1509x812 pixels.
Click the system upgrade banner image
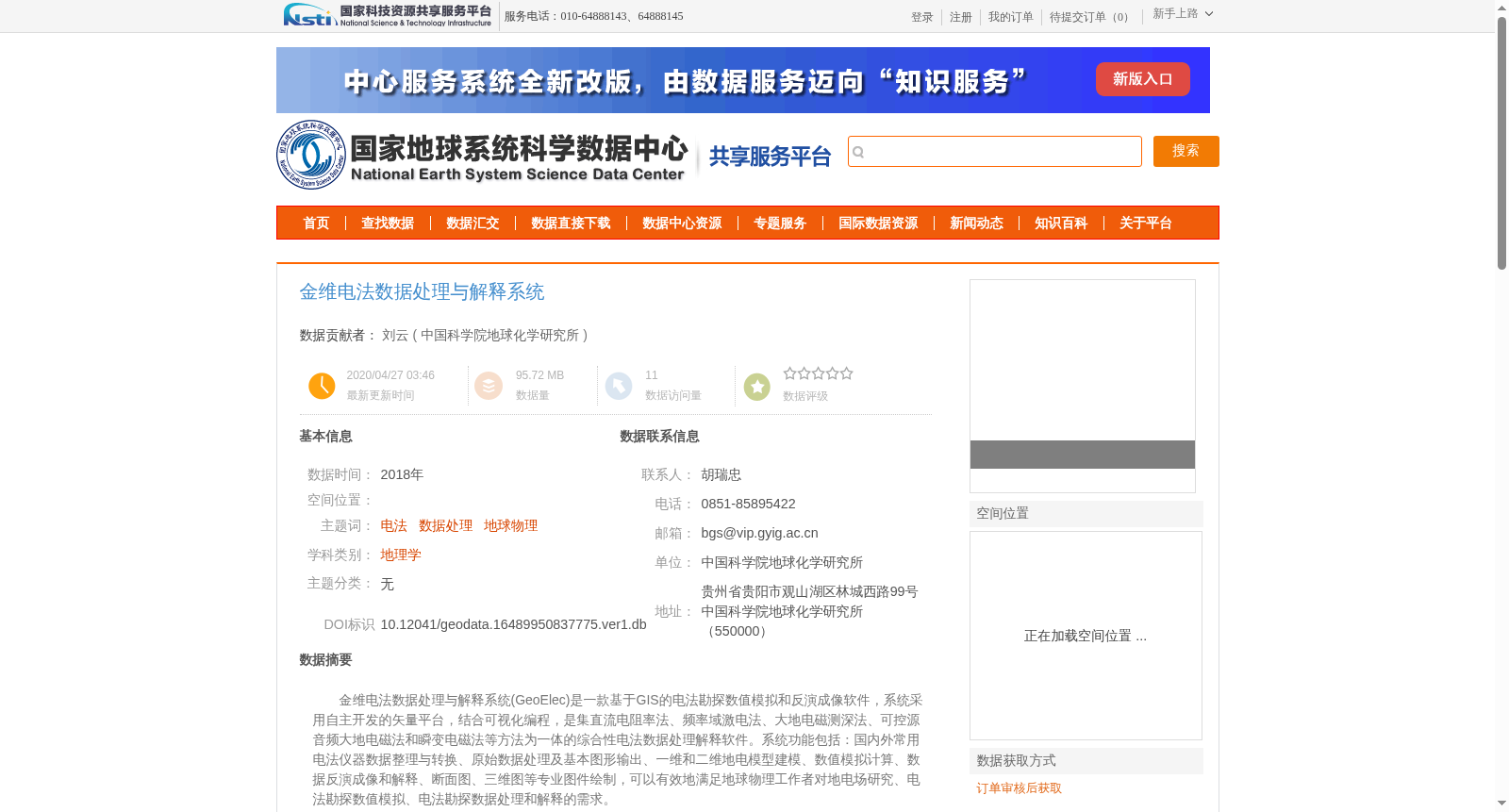point(743,80)
